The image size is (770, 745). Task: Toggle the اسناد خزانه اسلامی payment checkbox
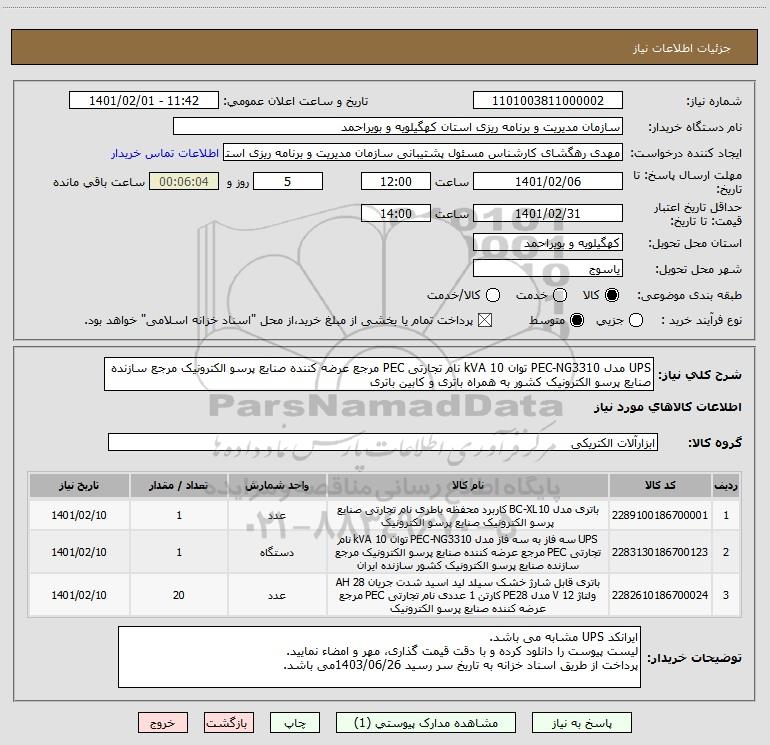tap(485, 321)
